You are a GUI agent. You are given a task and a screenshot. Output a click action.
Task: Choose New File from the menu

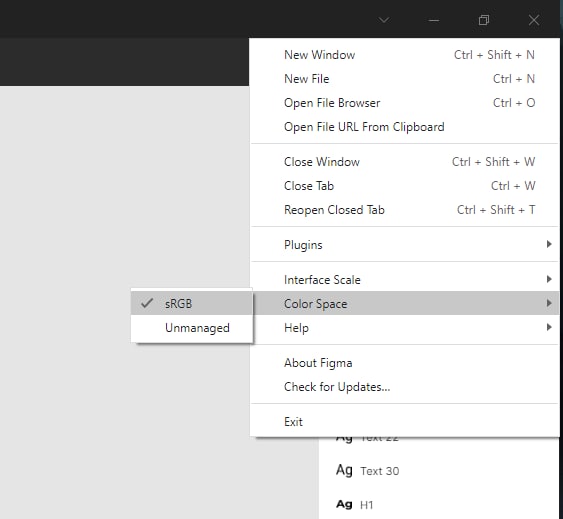(x=404, y=79)
